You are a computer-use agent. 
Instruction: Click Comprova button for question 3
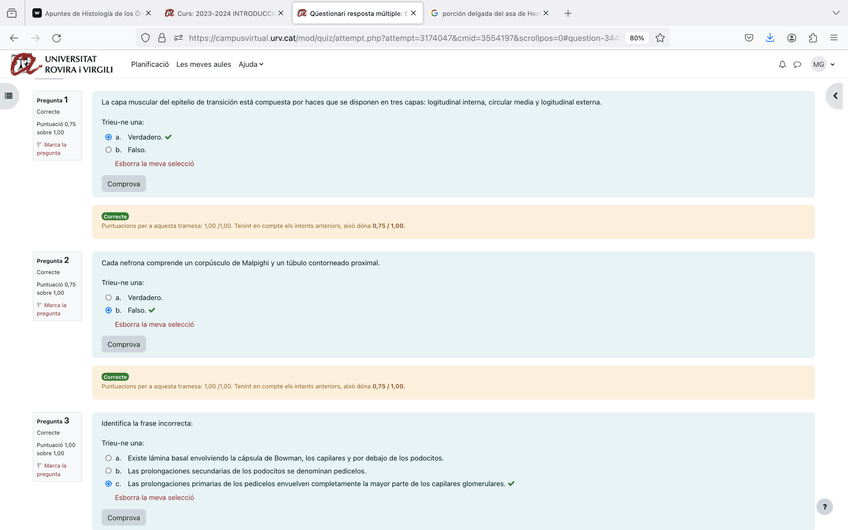click(124, 518)
